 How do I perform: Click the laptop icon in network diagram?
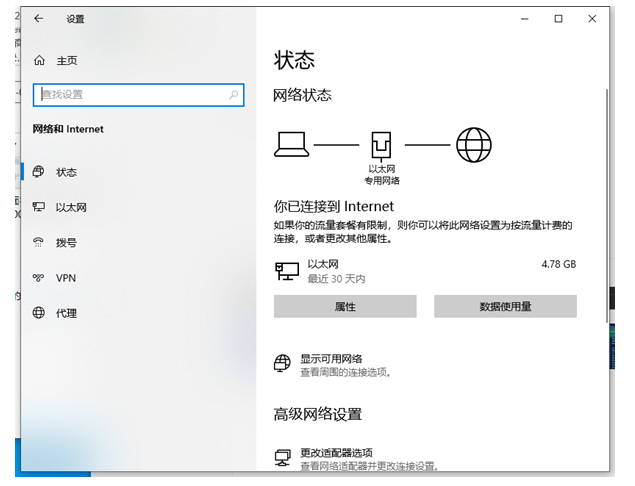(292, 144)
